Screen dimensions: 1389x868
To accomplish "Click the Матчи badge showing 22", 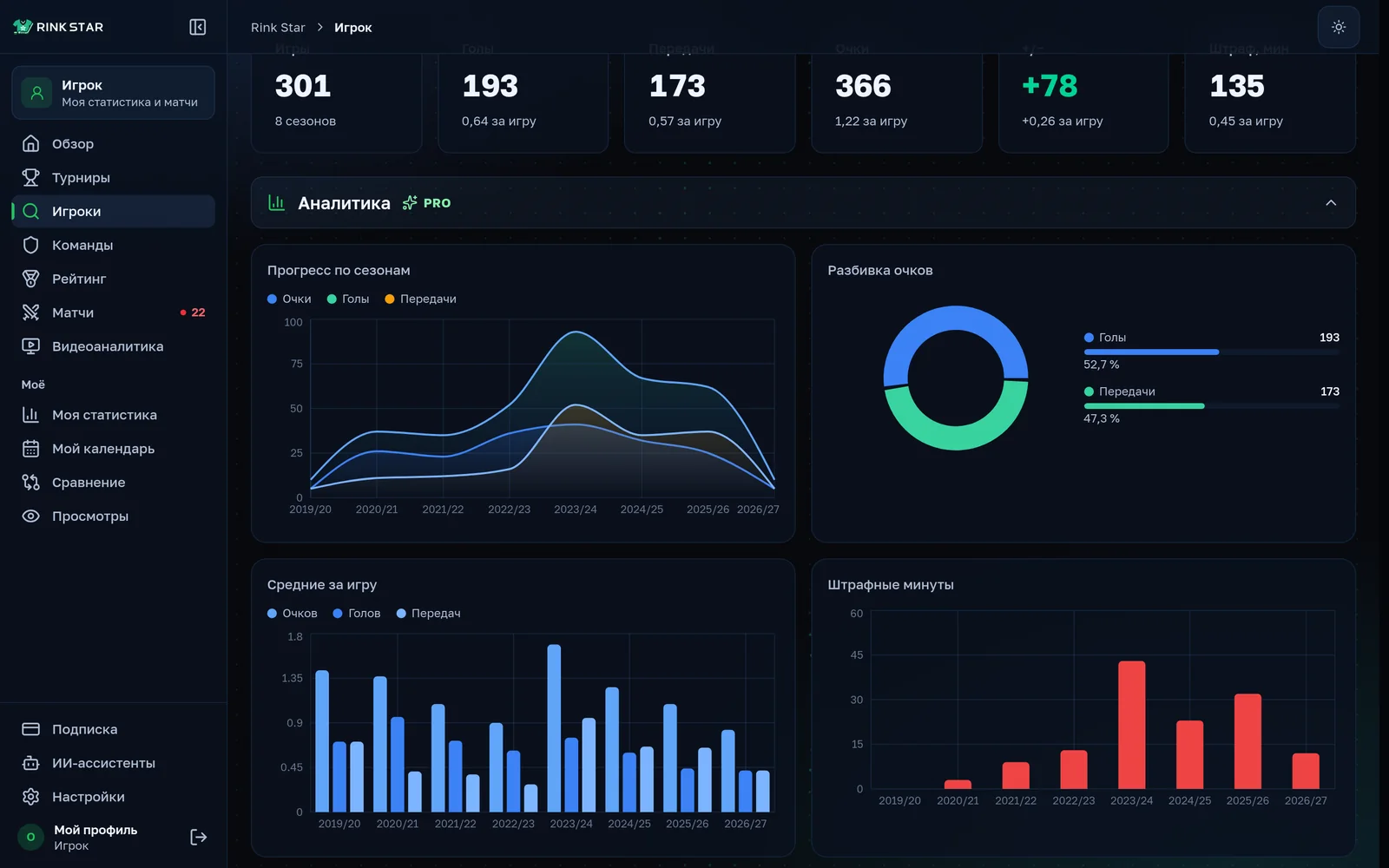I will (x=194, y=312).
